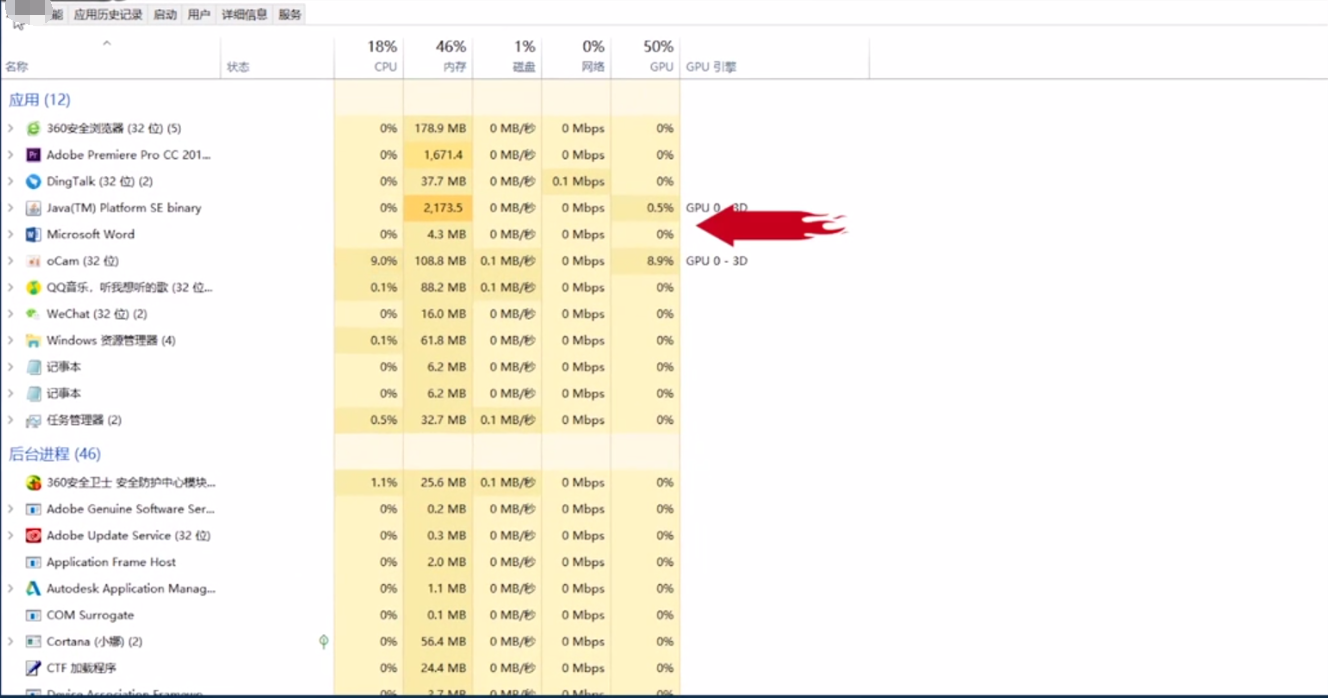
Task: Click the 2,173.5 memory value for Java
Action: click(x=443, y=208)
